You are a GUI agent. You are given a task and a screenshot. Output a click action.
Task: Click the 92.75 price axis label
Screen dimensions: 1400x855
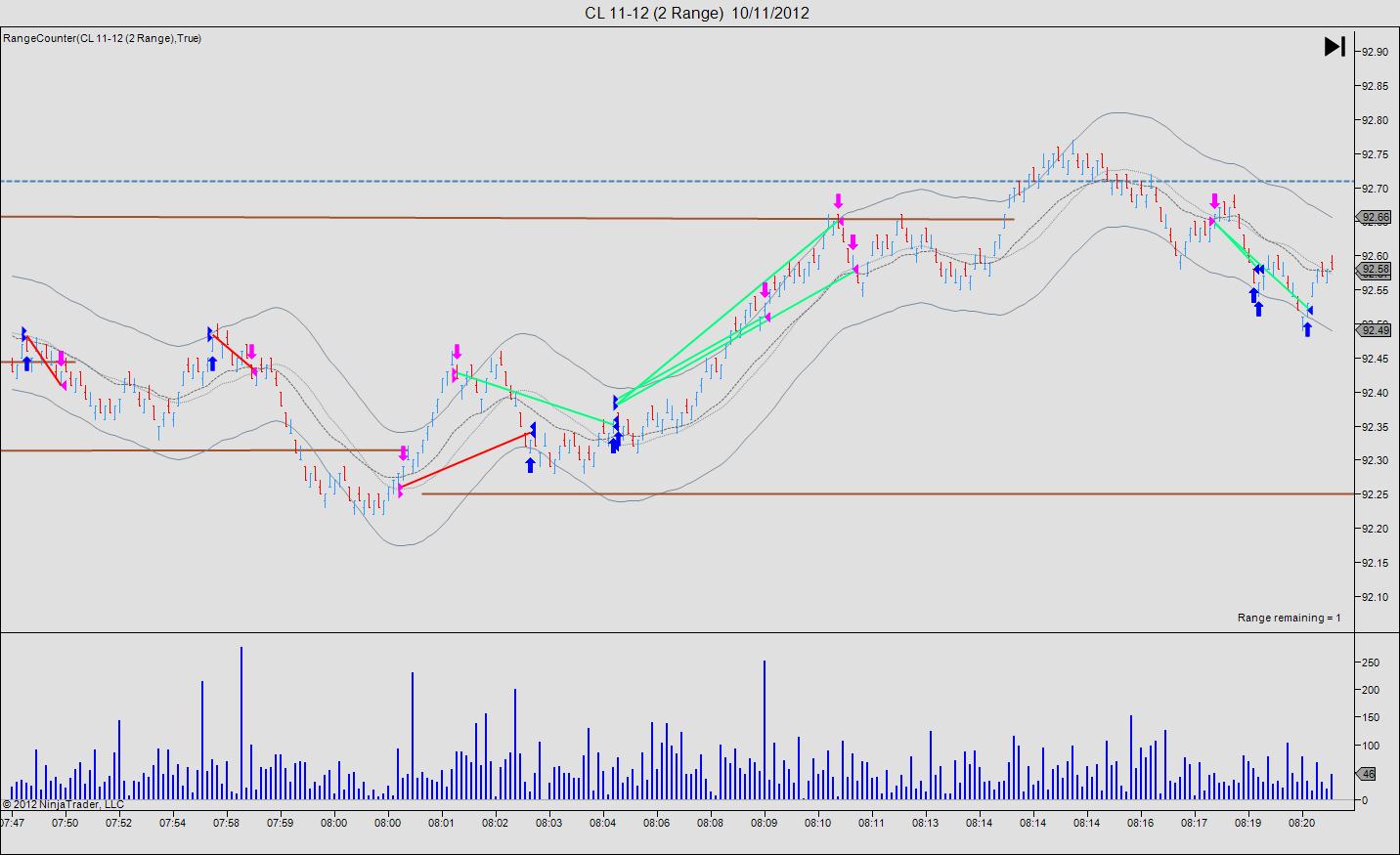point(1376,154)
